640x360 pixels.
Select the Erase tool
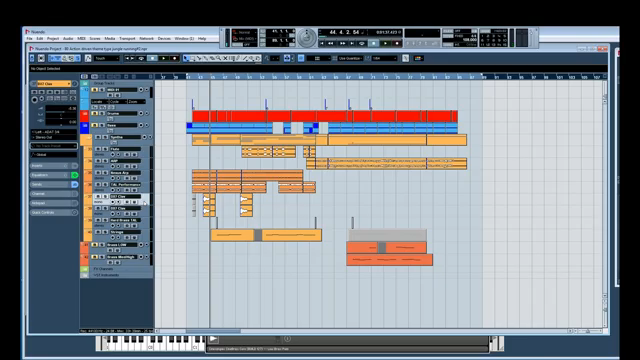(x=212, y=58)
